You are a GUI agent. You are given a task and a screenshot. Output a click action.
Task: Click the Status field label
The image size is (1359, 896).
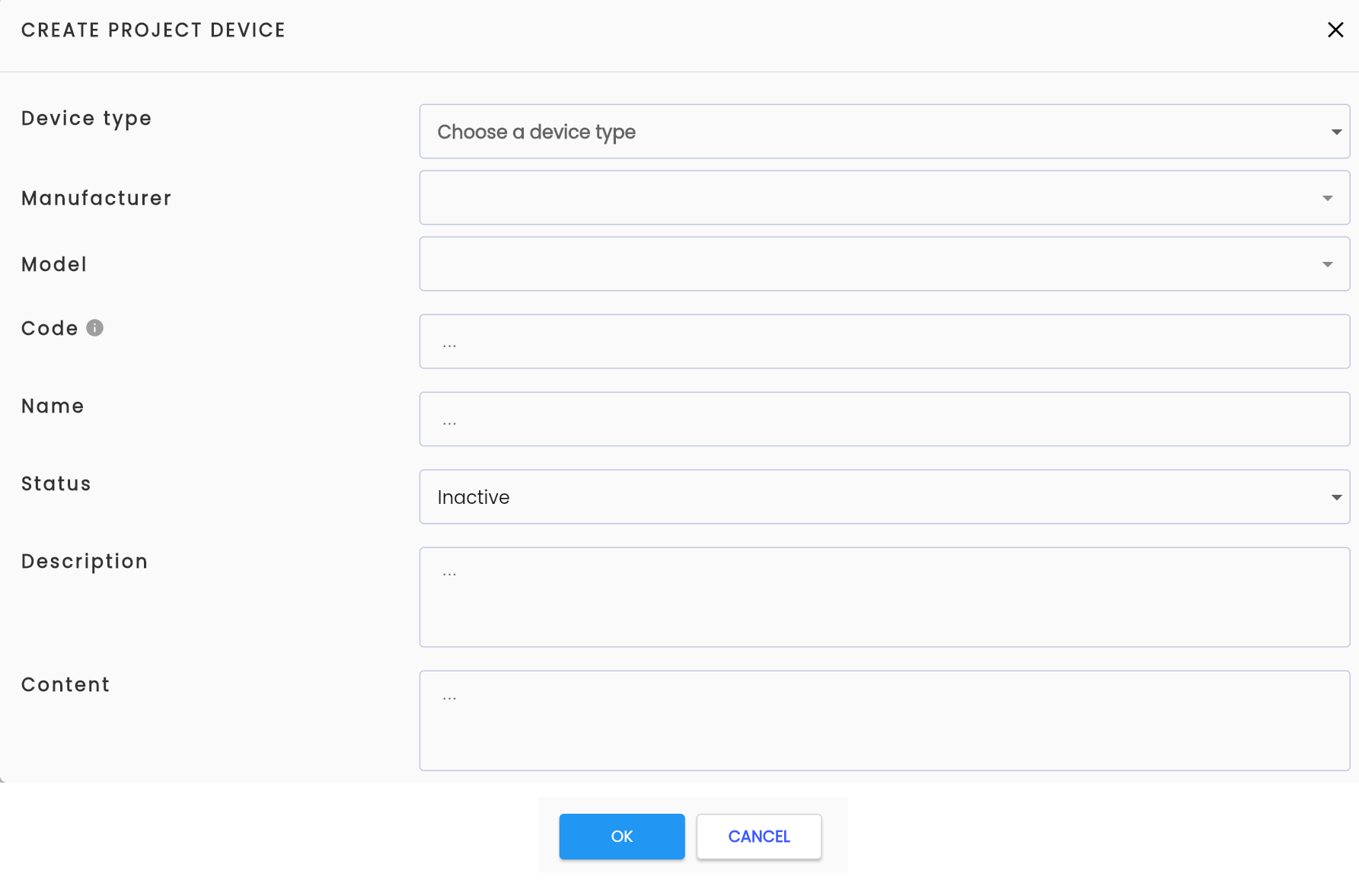click(56, 483)
